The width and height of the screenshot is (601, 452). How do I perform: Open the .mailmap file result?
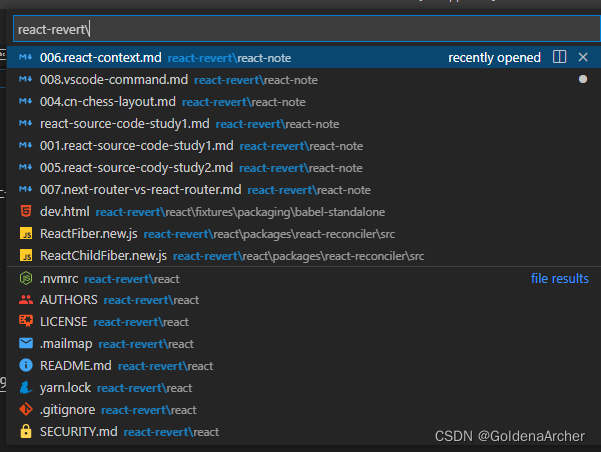tap(66, 344)
